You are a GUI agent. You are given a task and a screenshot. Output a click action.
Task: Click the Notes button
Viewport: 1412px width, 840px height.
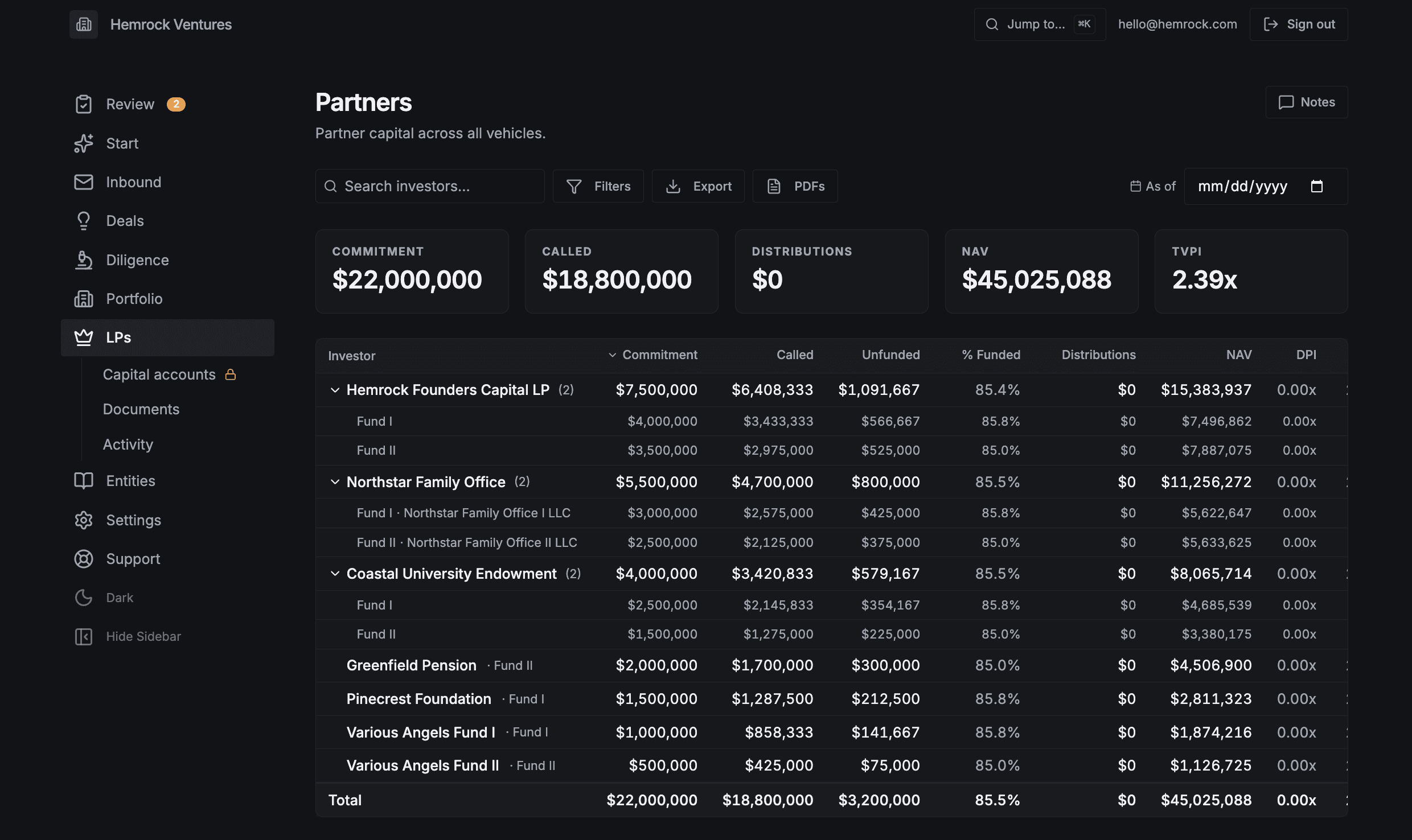[1307, 102]
